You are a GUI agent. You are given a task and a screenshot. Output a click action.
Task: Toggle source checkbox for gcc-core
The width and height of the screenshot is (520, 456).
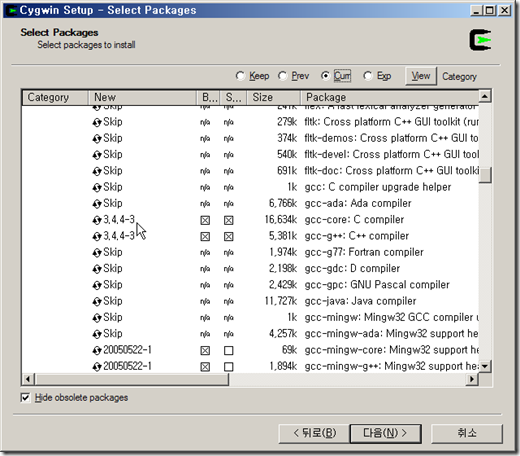coord(229,220)
